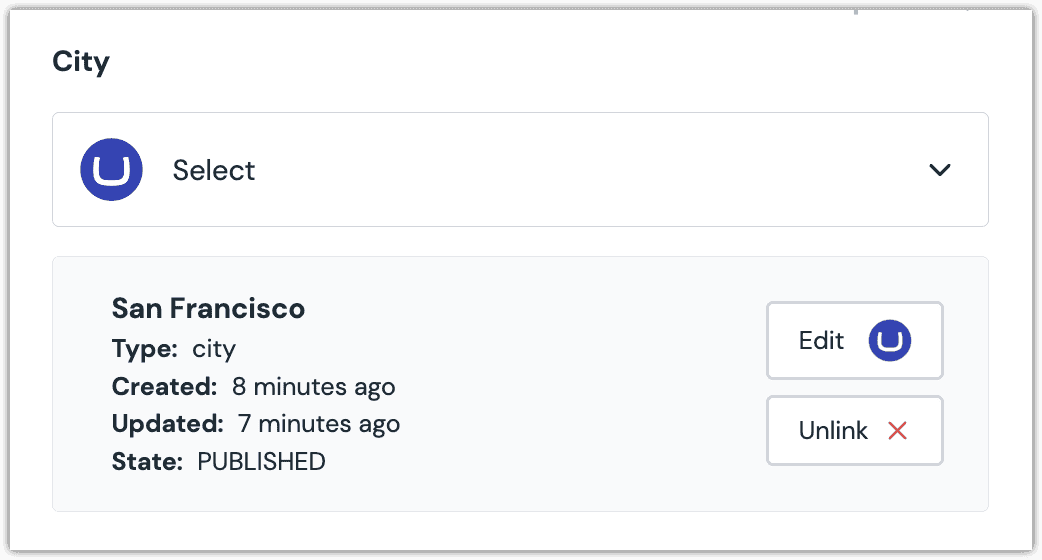Image resolution: width=1042 pixels, height=560 pixels.
Task: Open the Select city dropdown field
Action: (x=520, y=169)
